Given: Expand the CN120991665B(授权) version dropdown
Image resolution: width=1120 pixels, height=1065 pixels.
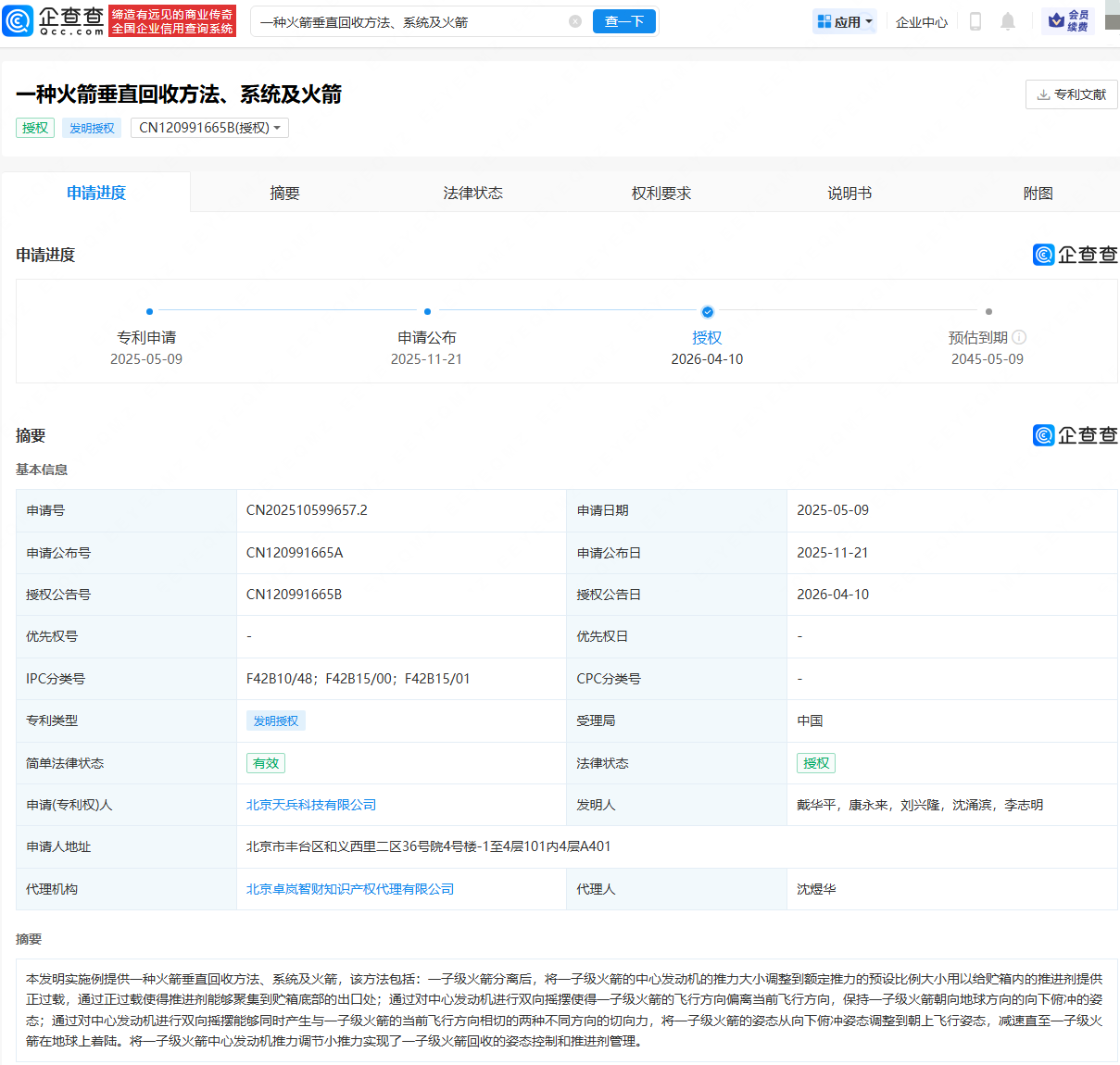Looking at the screenshot, I should pyautogui.click(x=209, y=128).
